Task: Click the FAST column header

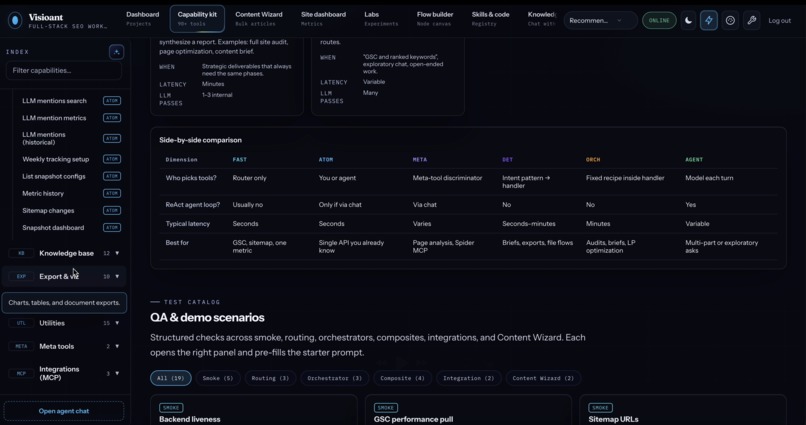Action: tap(240, 160)
